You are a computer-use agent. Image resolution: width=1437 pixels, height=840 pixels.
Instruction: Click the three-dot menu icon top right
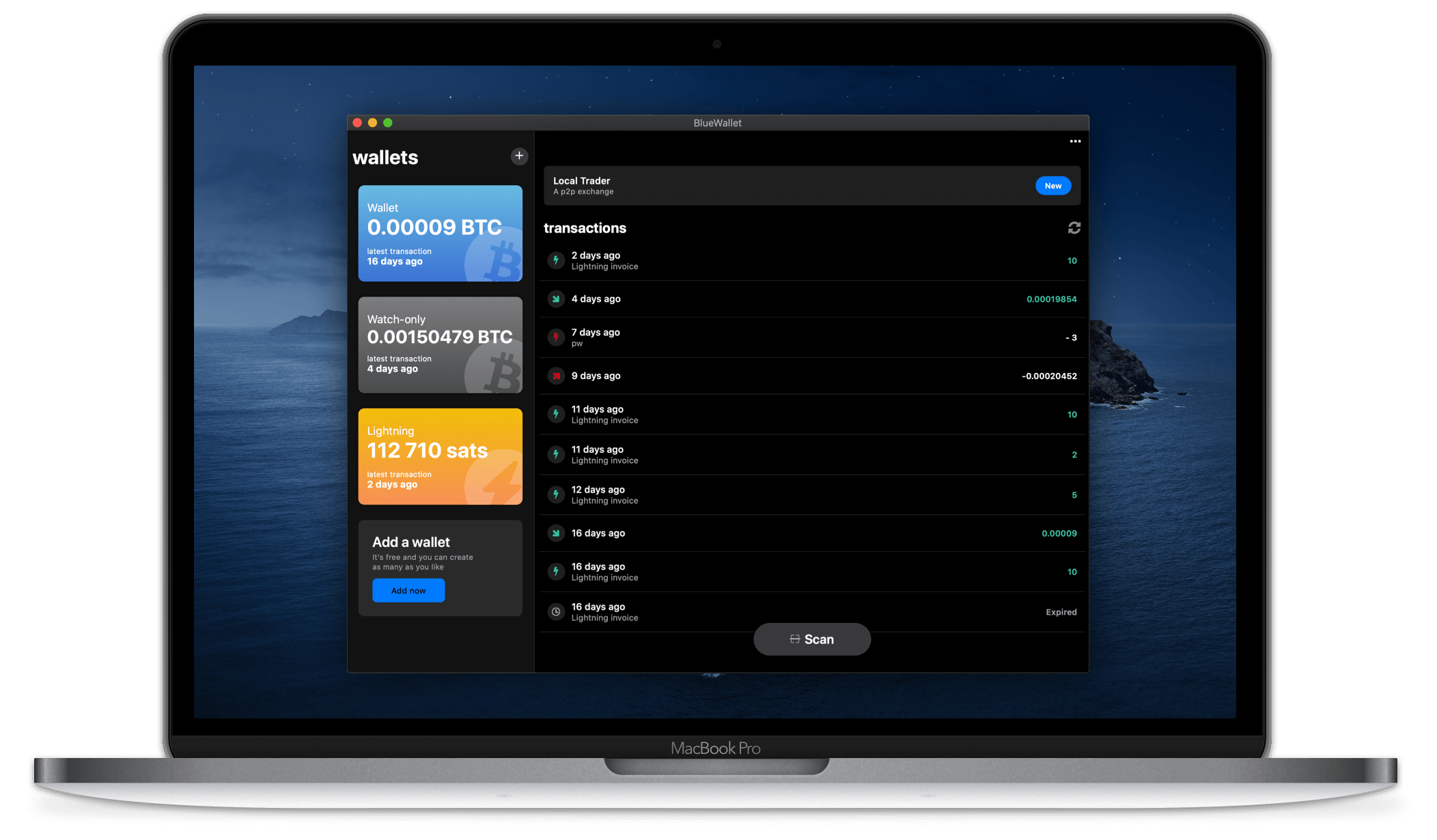[1075, 141]
